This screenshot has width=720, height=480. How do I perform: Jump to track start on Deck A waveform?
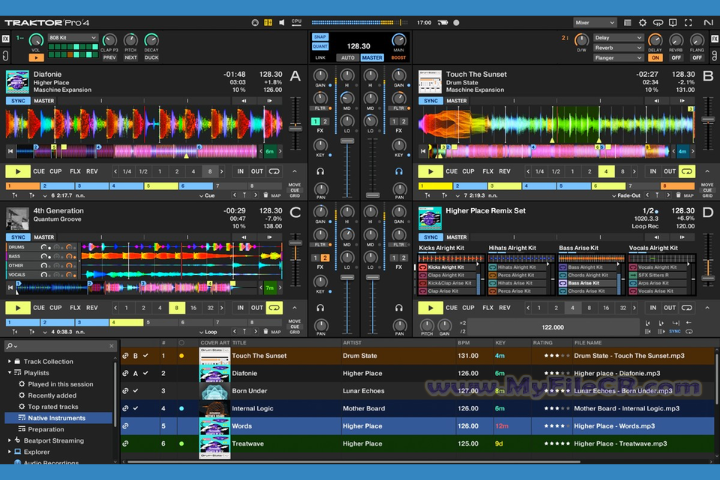pos(11,151)
